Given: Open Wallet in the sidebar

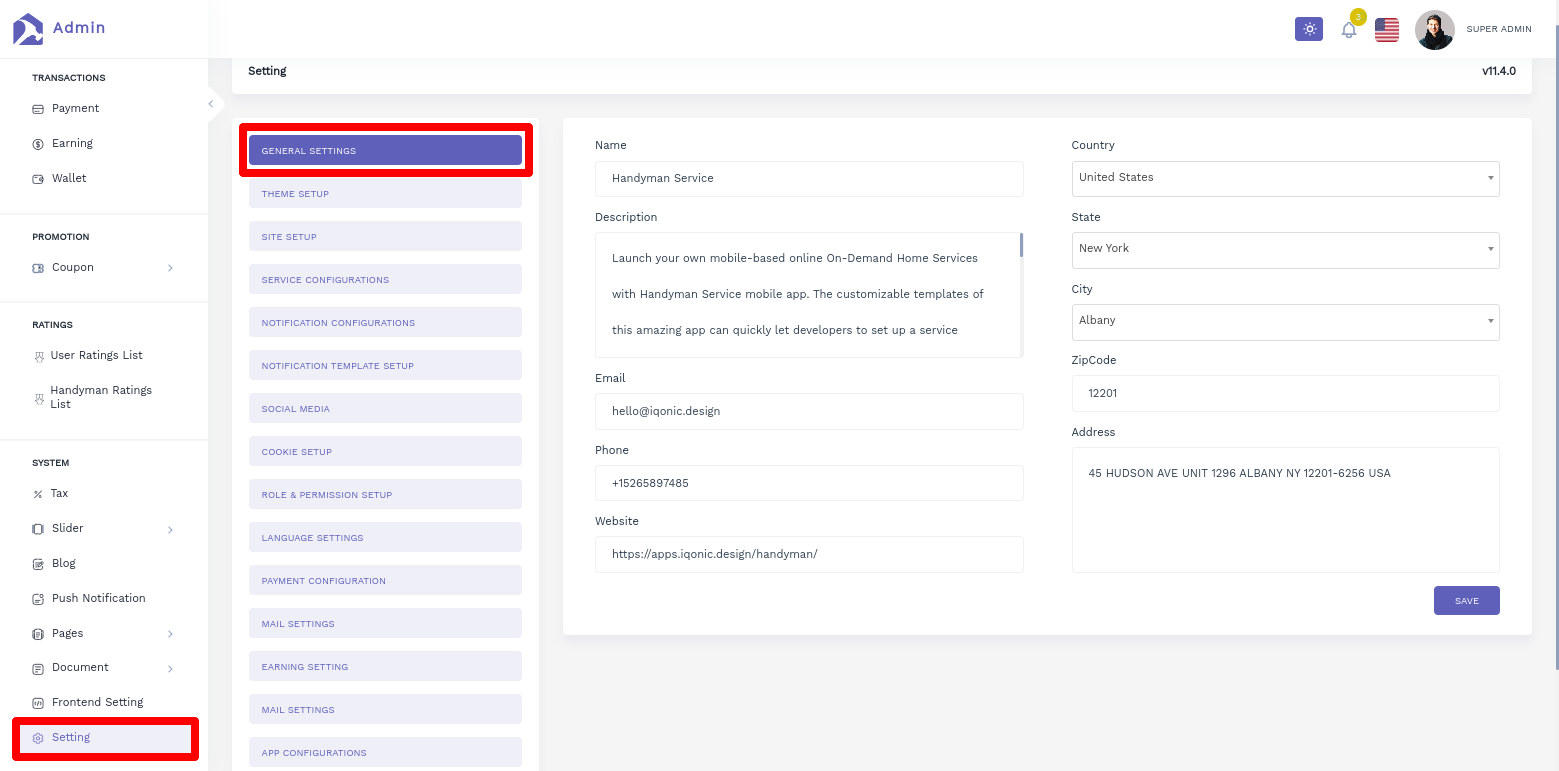Looking at the screenshot, I should (69, 179).
